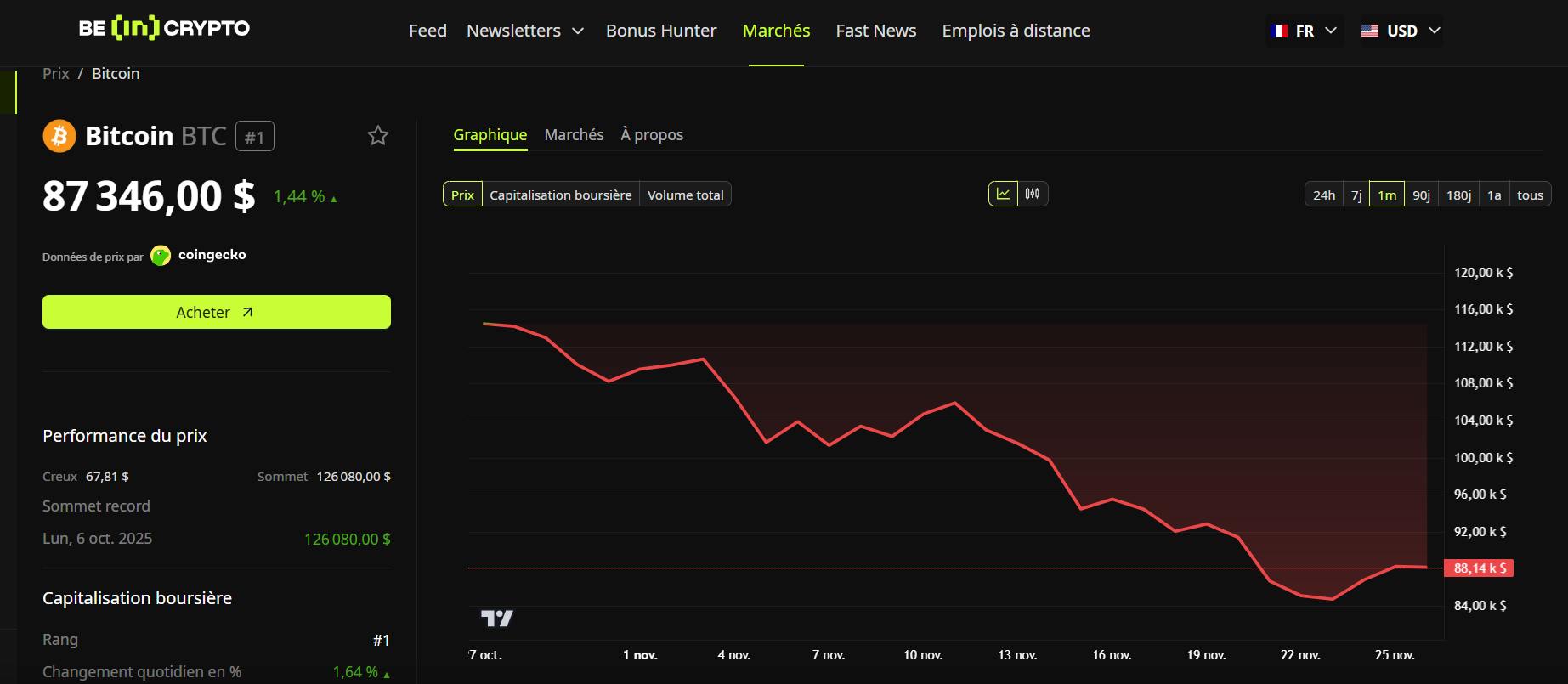Viewport: 1568px width, 684px height.
Task: Click the 84,00 k $ axis label
Action: tap(1480, 606)
